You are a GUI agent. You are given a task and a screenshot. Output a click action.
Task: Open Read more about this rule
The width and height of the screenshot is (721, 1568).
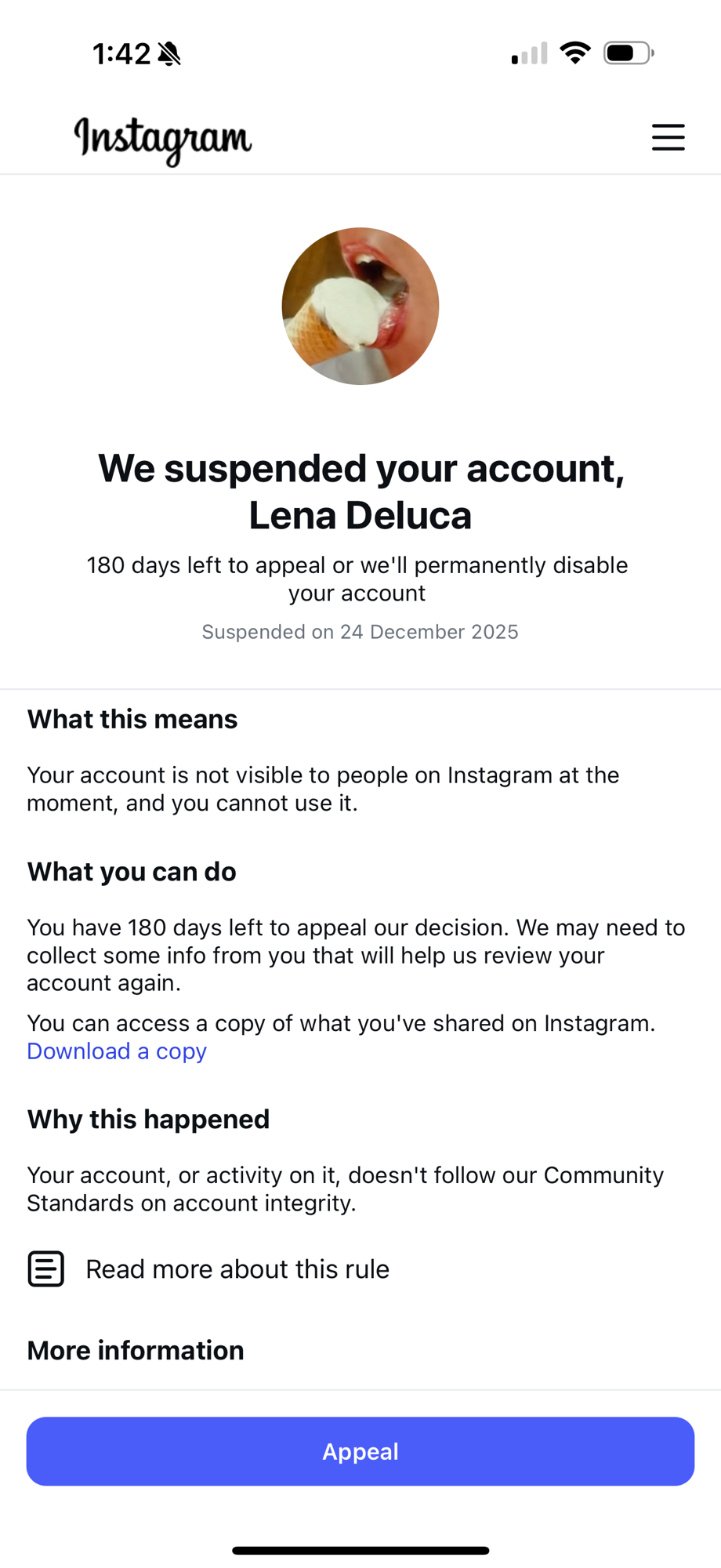(237, 1269)
